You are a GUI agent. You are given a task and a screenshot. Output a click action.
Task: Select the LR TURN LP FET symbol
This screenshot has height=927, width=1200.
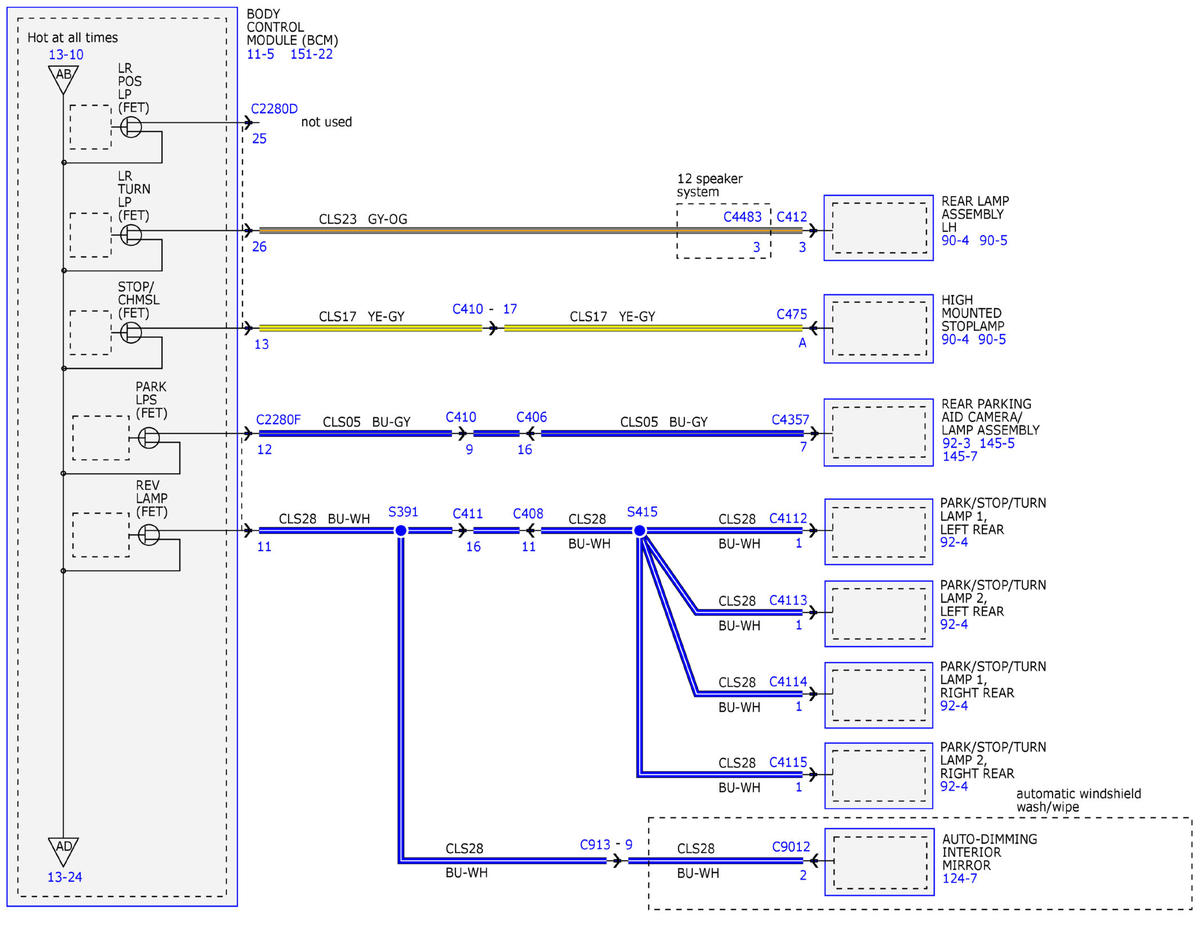point(131,235)
